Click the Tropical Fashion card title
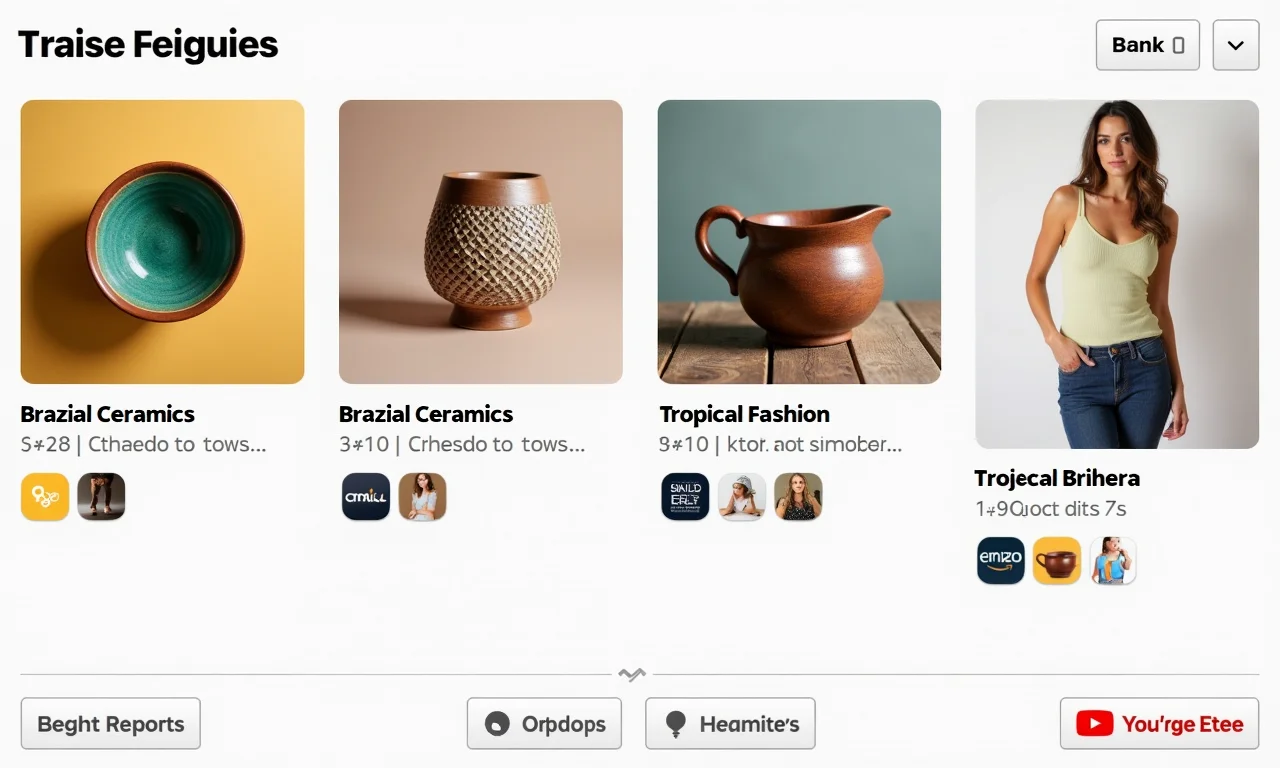This screenshot has height=768, width=1280. click(x=744, y=413)
